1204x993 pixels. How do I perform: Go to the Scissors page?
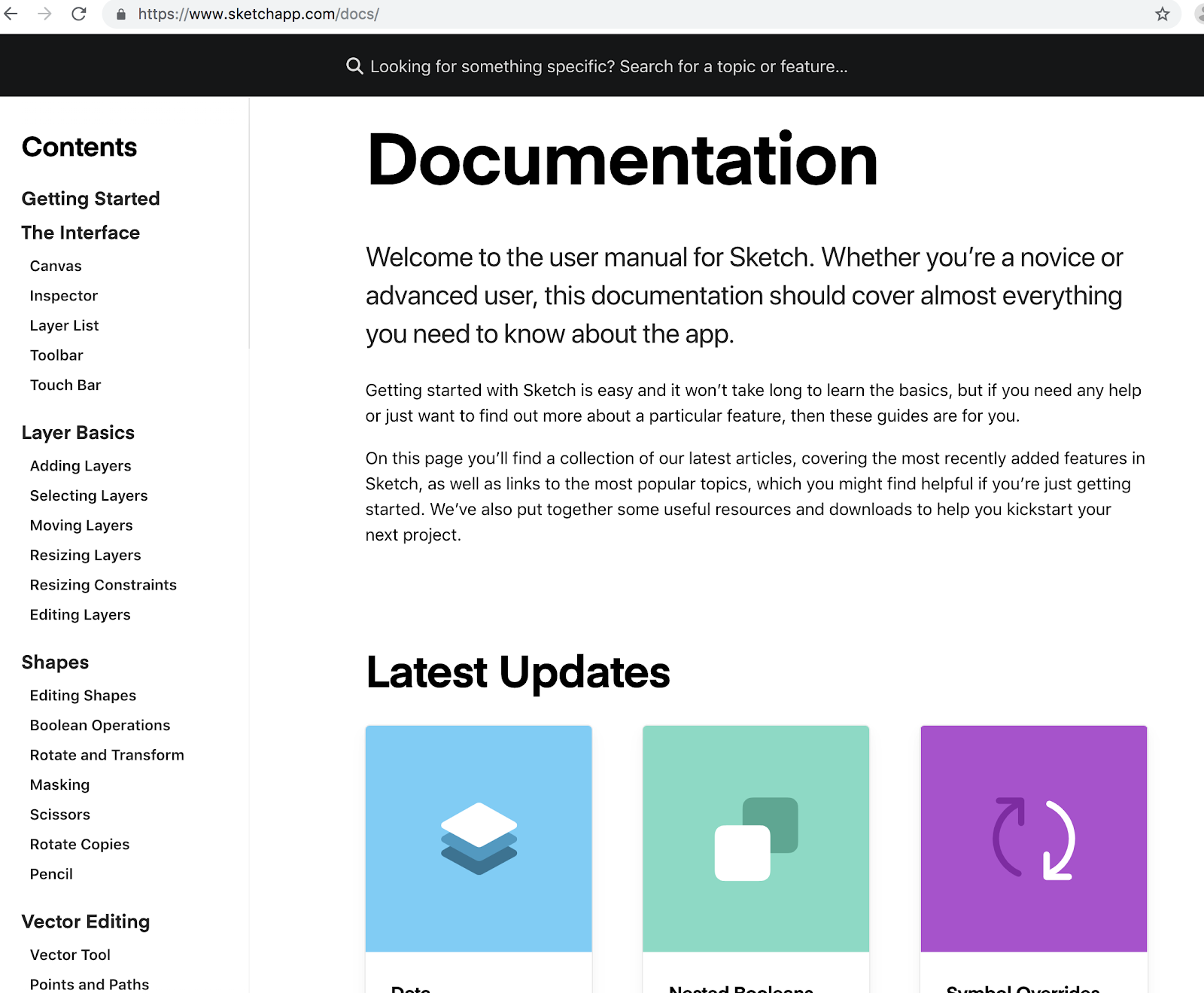60,815
